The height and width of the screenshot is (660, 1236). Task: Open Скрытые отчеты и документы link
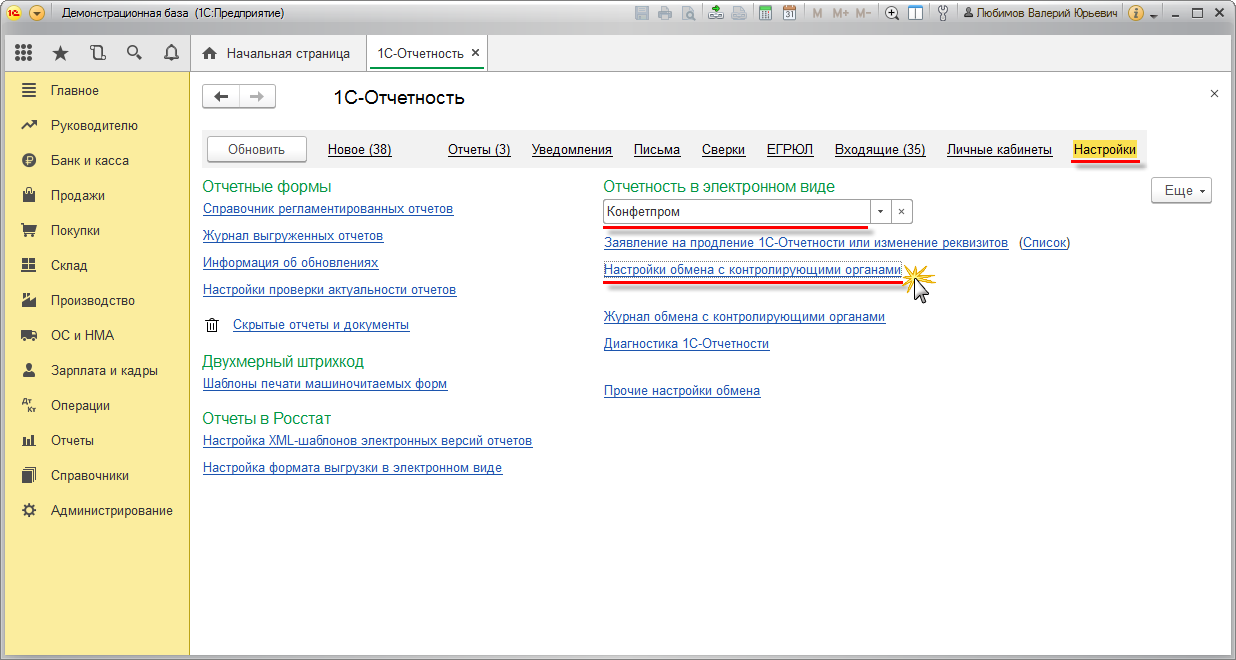tap(321, 325)
